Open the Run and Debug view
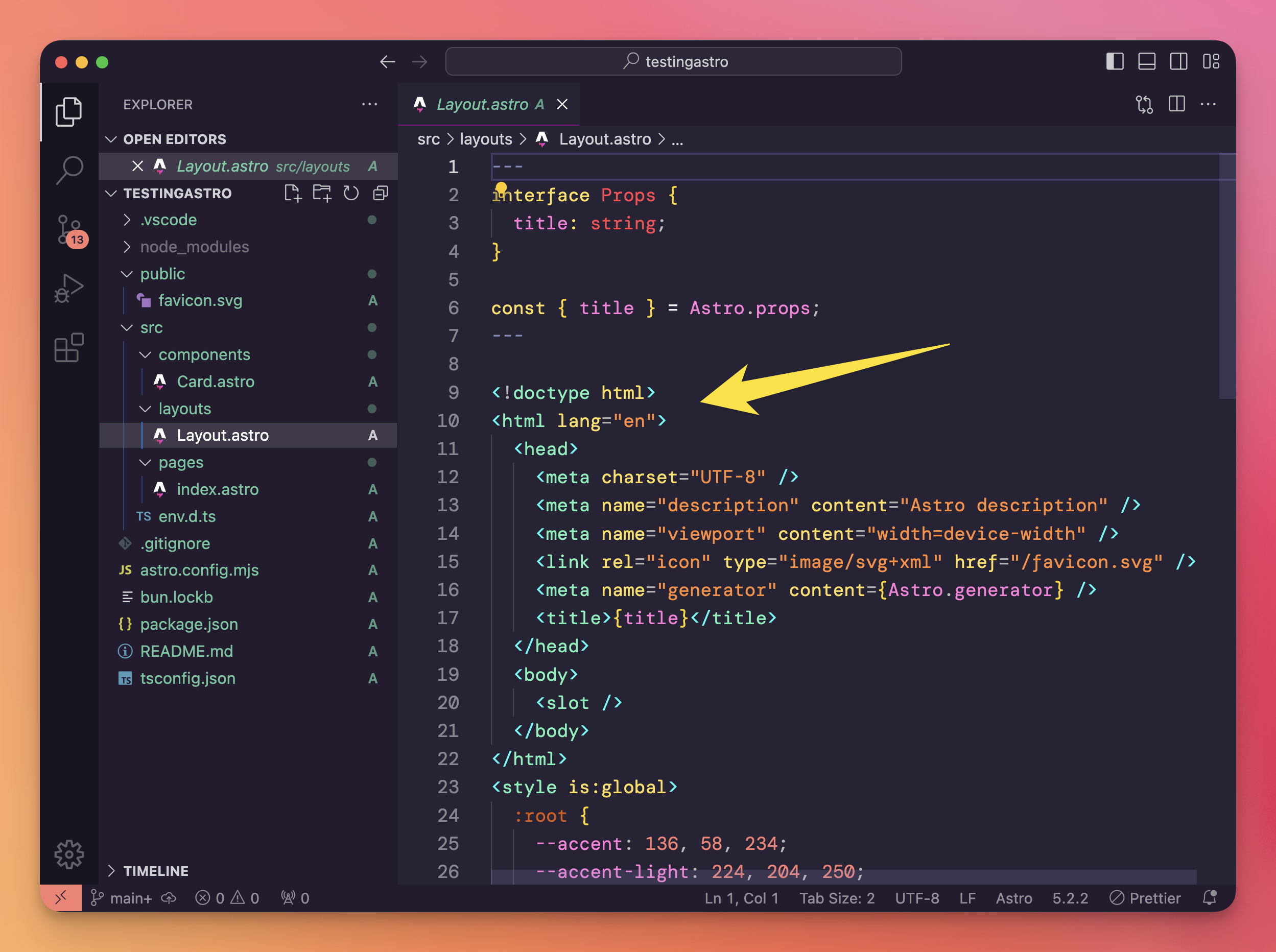Image resolution: width=1276 pixels, height=952 pixels. (x=69, y=288)
